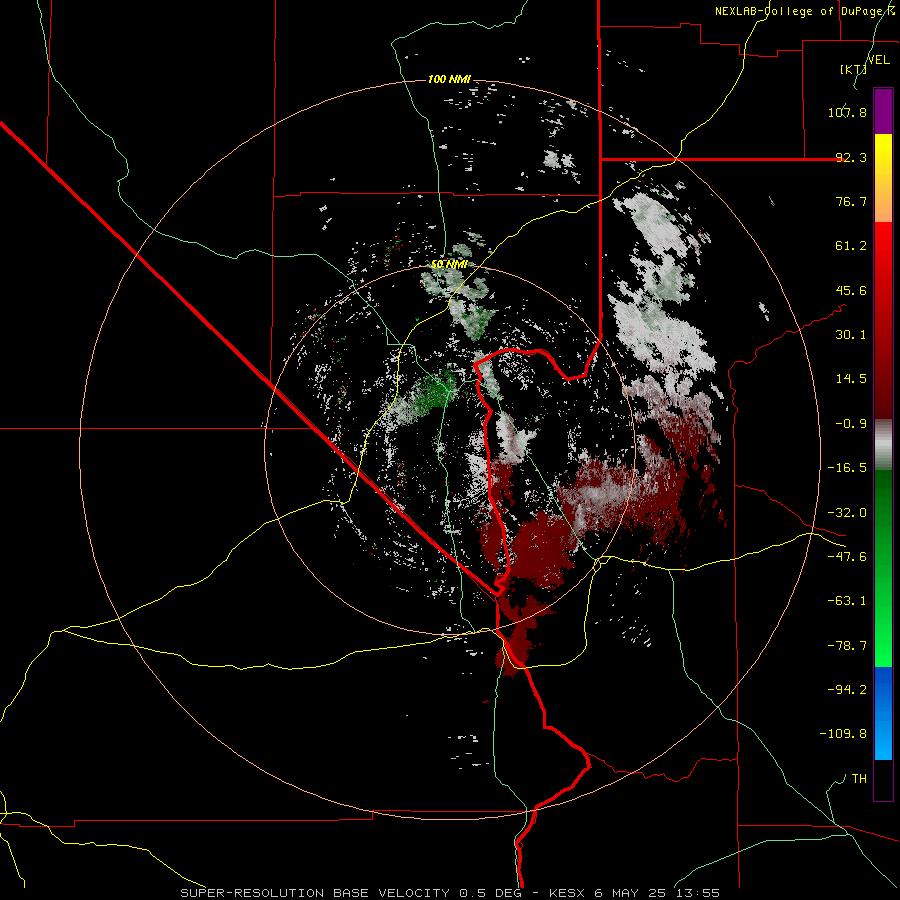The height and width of the screenshot is (900, 900).
Task: Click the -109.8 legend value
Action: tap(843, 734)
